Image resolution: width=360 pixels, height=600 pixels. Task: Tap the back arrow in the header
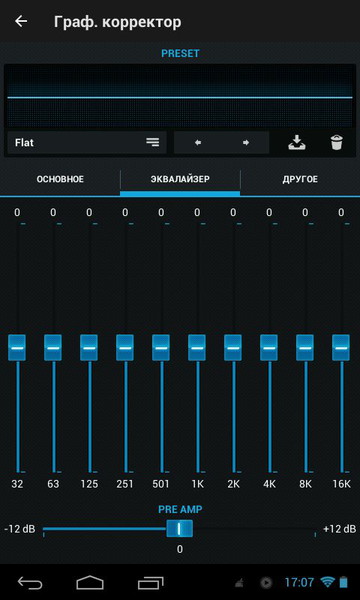pyautogui.click(x=21, y=21)
